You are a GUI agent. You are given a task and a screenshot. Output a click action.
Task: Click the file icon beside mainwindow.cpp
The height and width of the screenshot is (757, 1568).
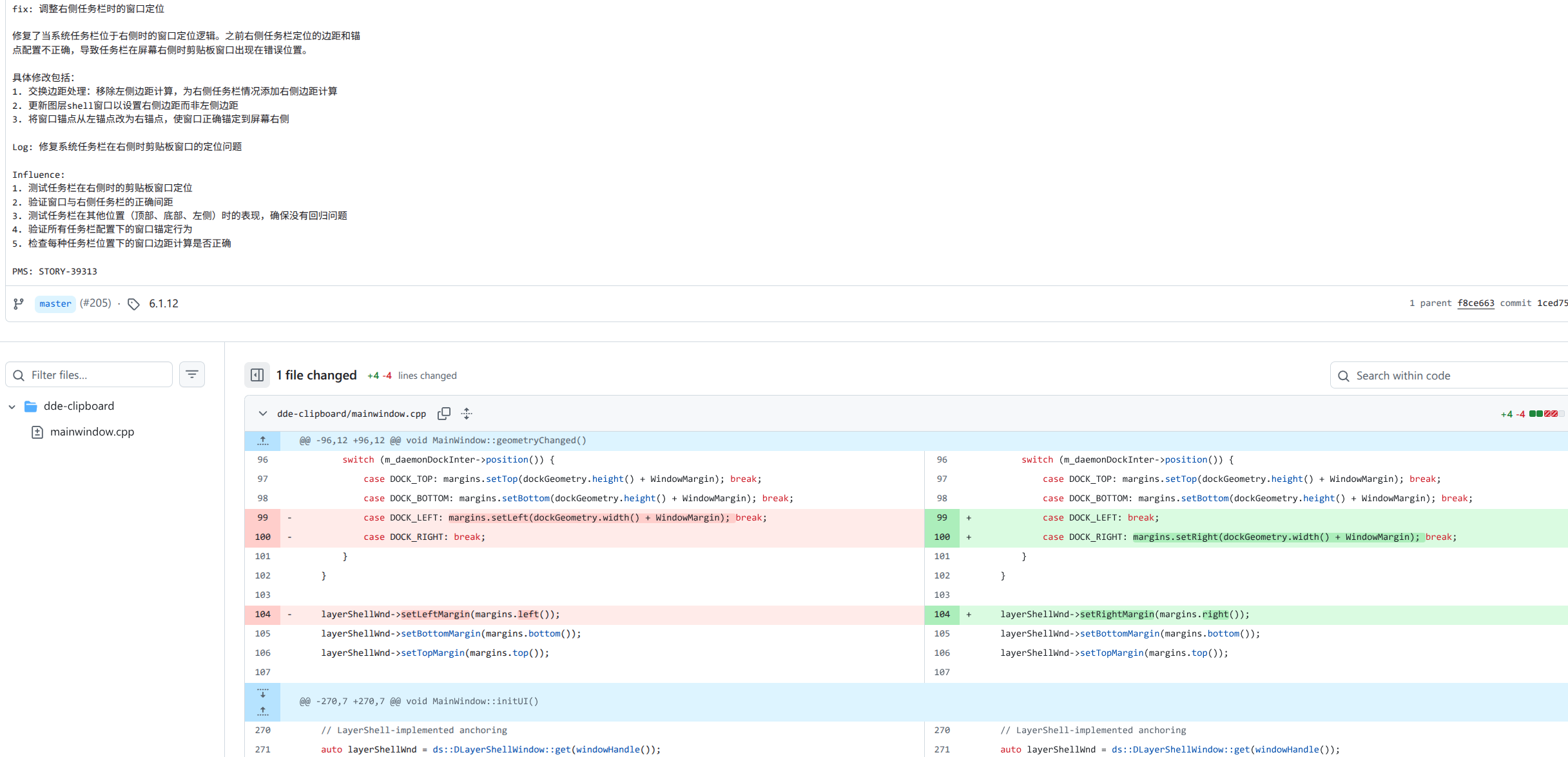[37, 432]
